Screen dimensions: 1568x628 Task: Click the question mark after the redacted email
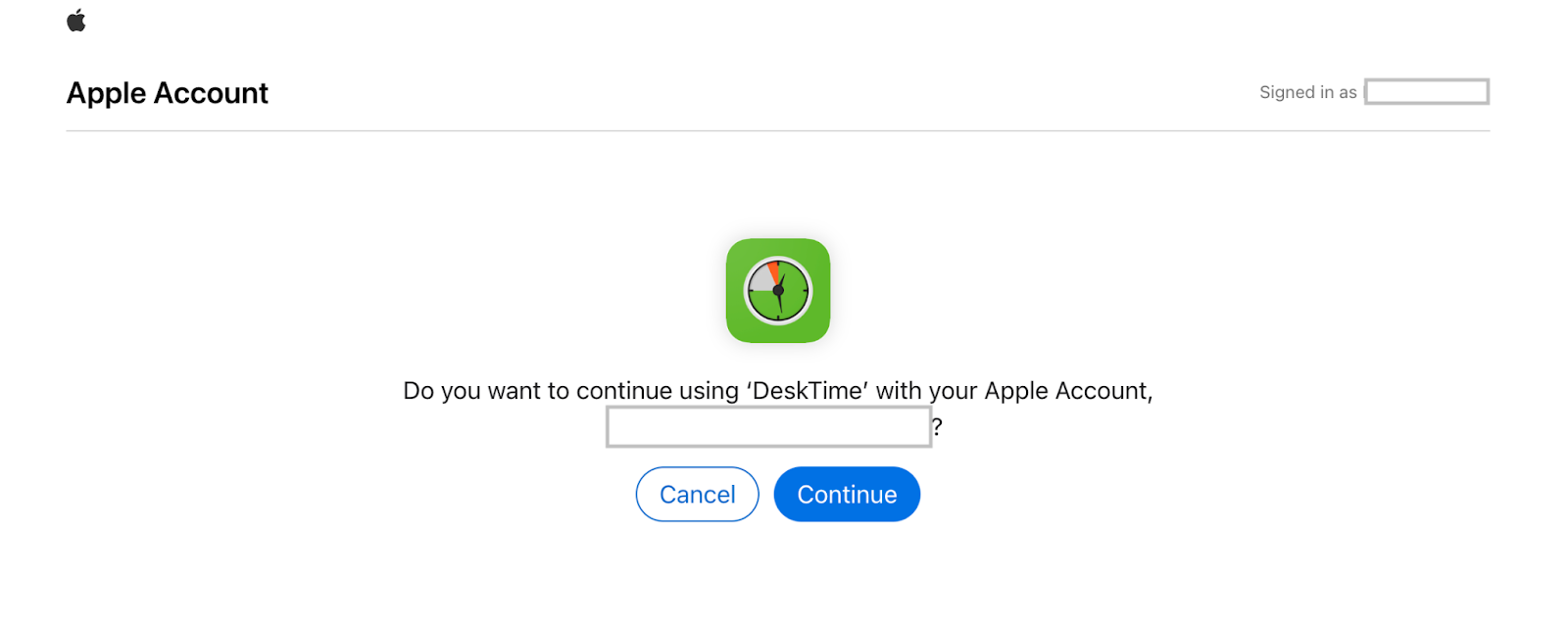pos(937,427)
